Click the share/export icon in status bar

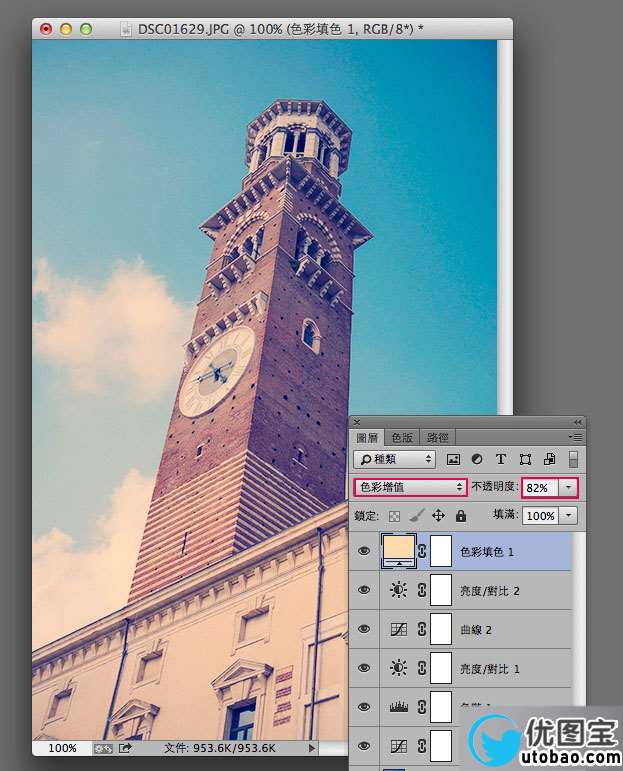tap(125, 748)
